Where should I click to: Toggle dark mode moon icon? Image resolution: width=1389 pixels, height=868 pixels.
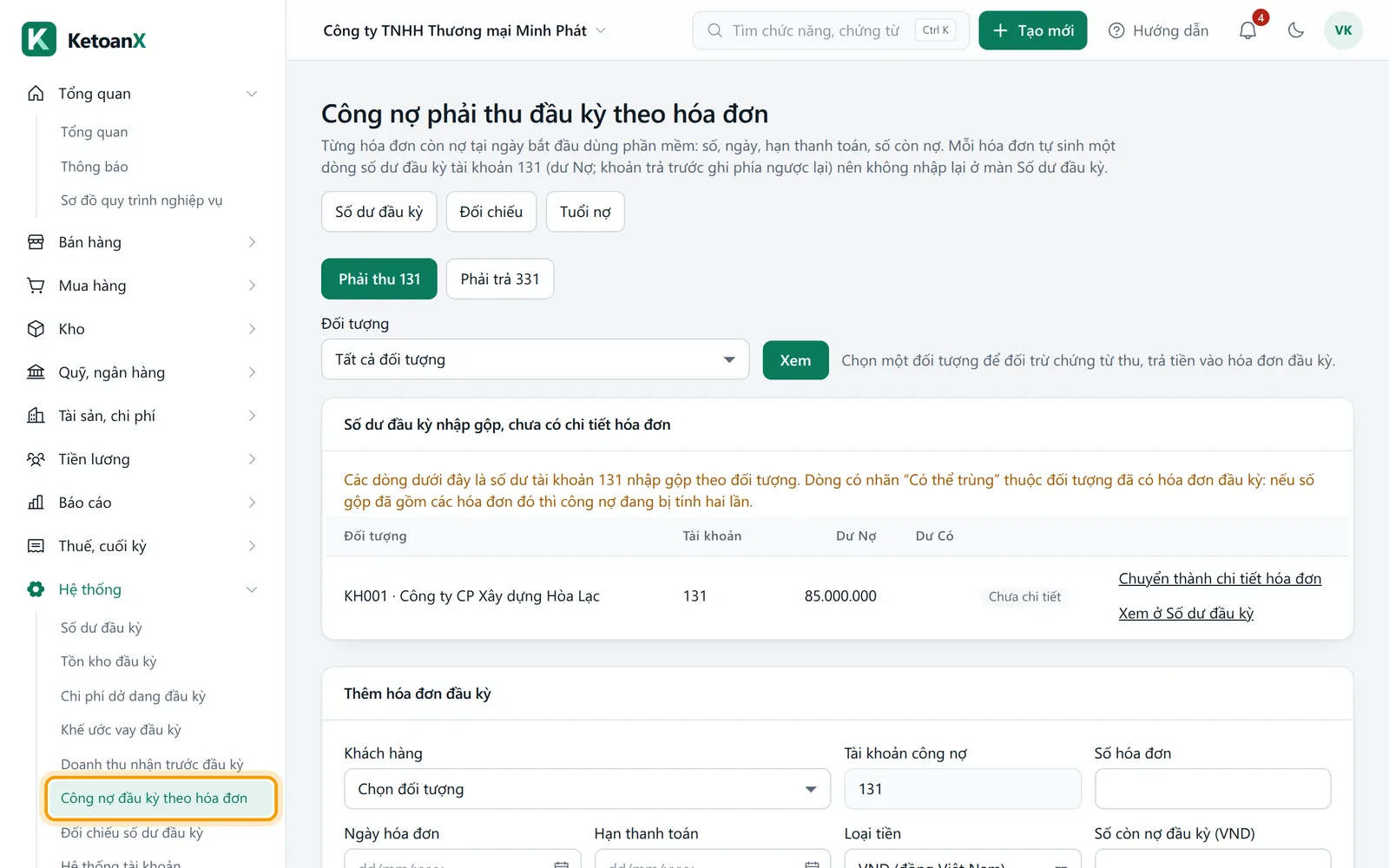coord(1296,30)
